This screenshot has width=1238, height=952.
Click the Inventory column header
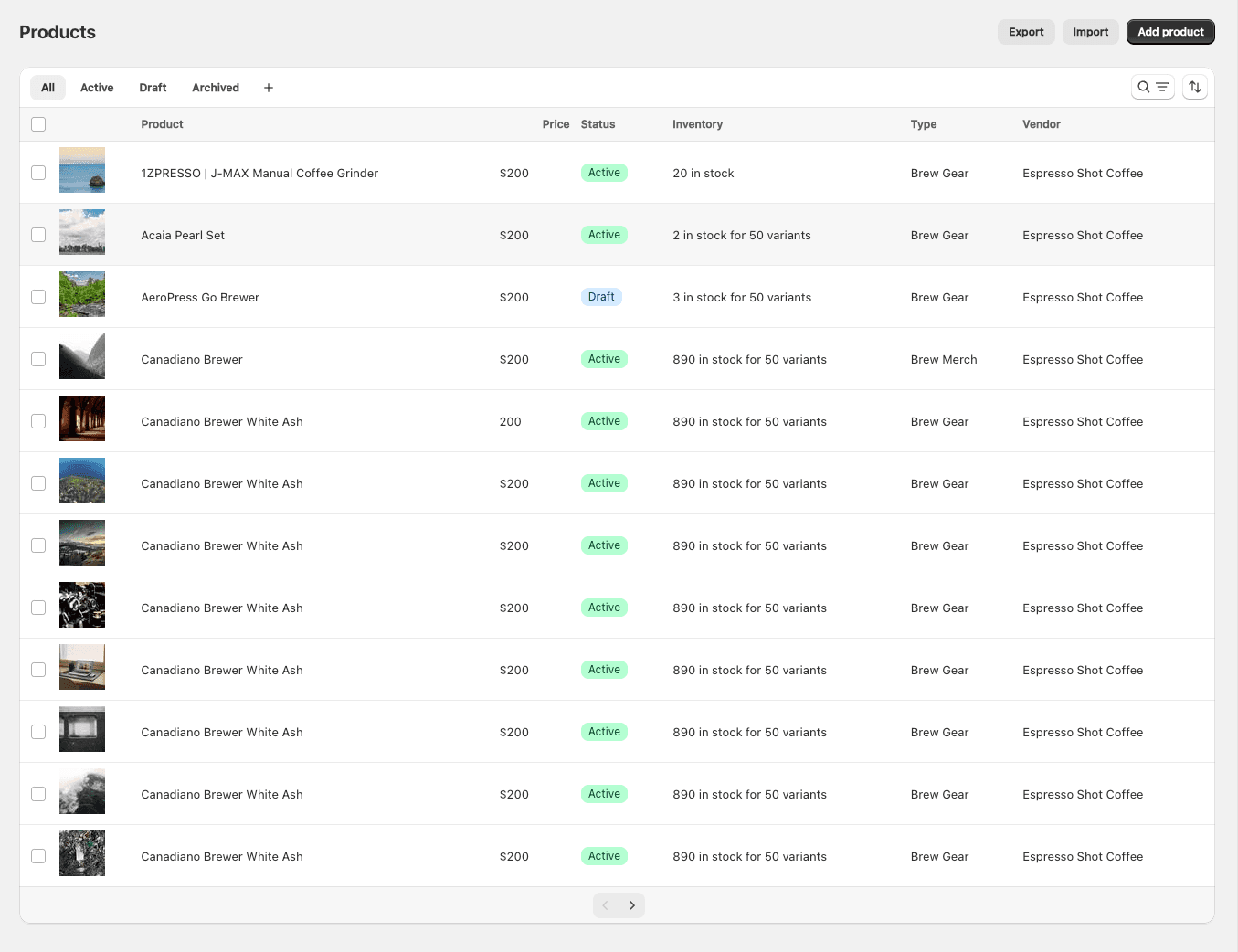[697, 124]
